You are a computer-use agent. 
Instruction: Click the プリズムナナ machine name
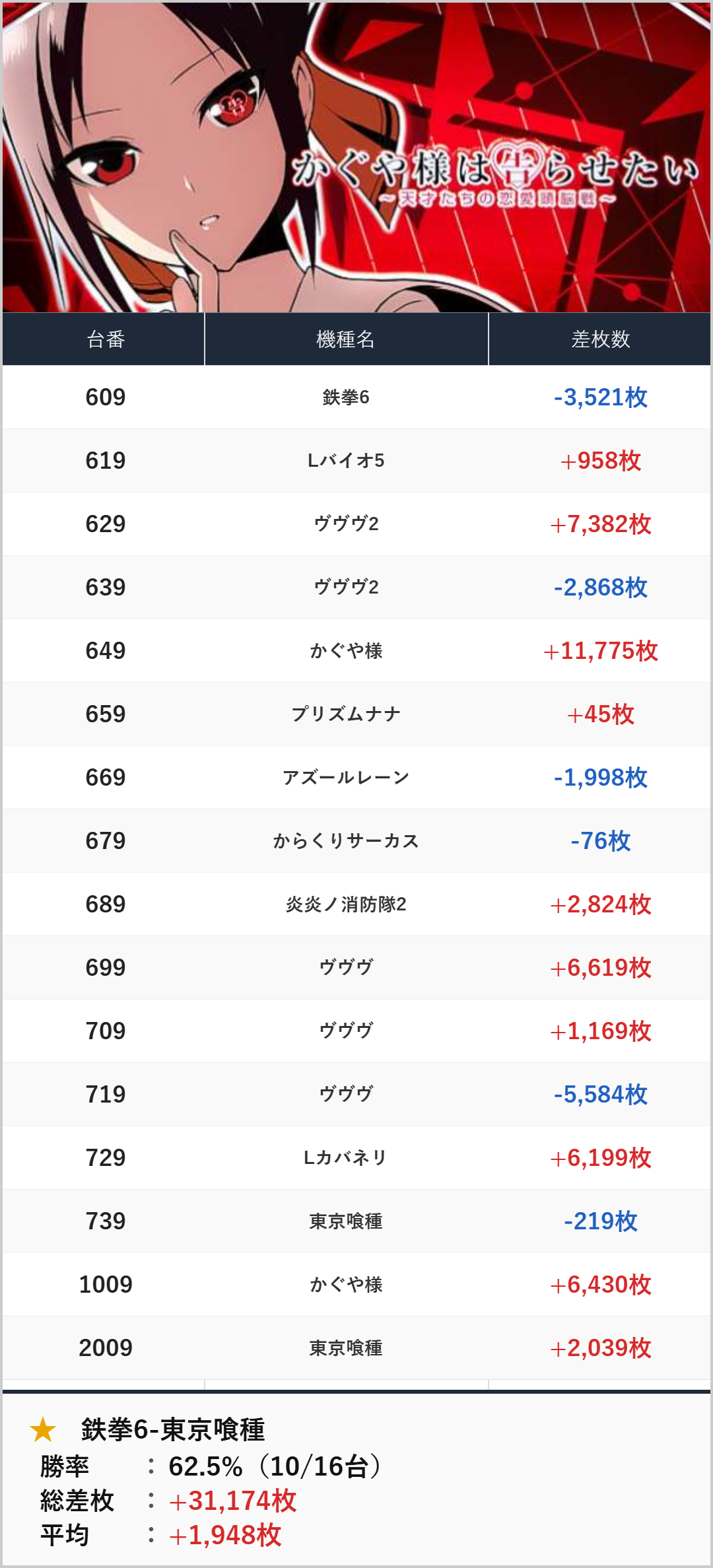tap(346, 714)
